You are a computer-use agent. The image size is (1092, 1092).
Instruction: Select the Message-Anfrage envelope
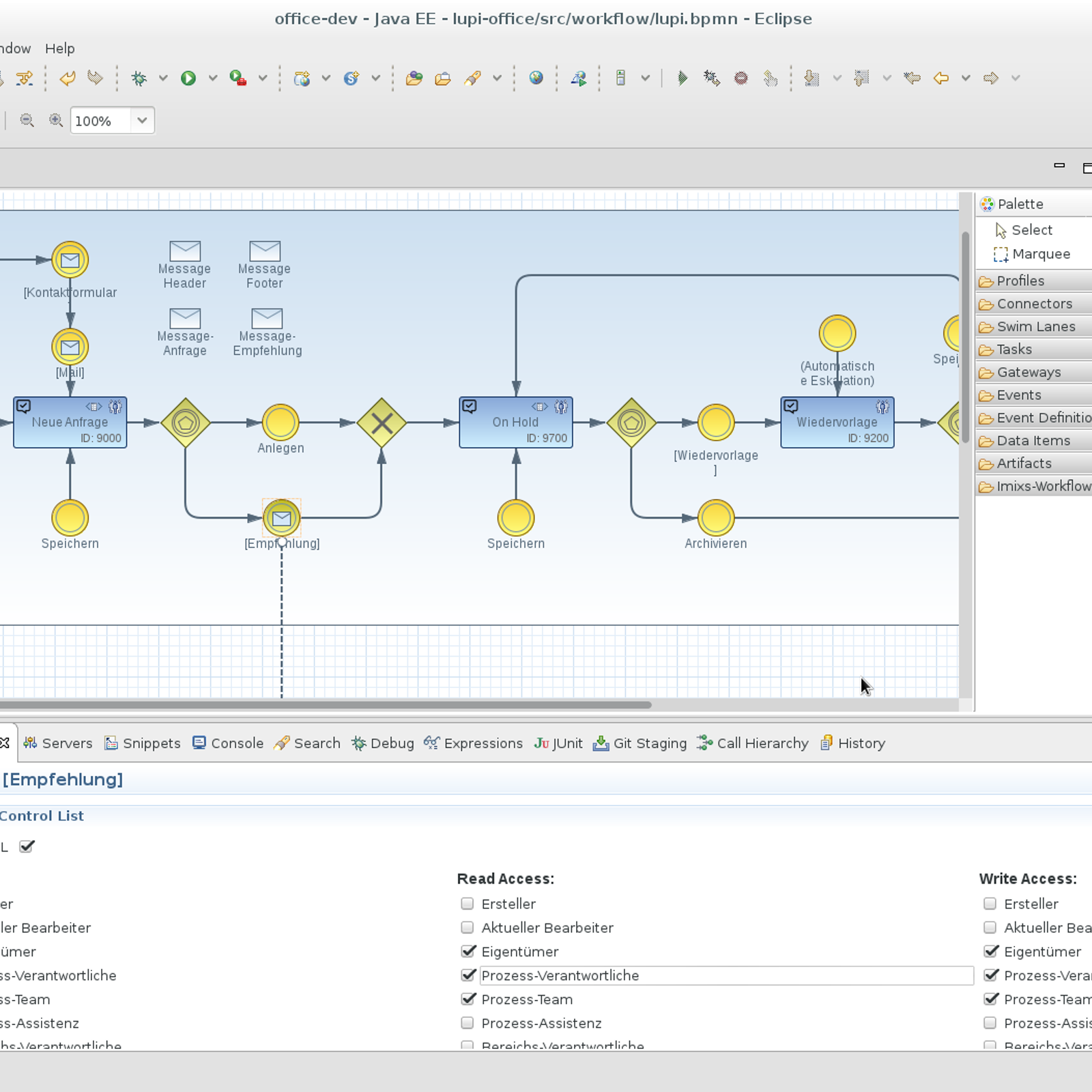pos(185,318)
